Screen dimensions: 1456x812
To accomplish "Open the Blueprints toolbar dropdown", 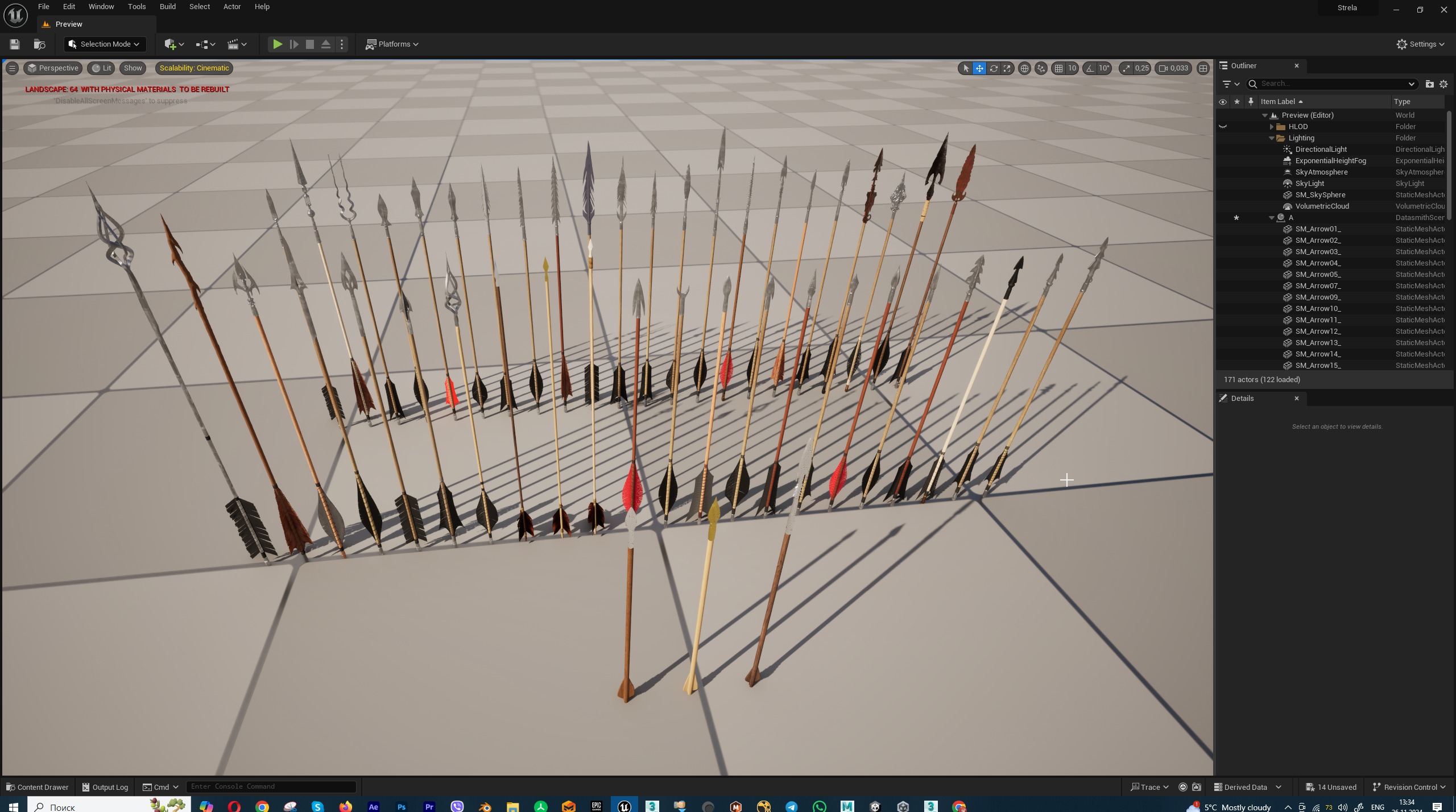I will (205, 44).
